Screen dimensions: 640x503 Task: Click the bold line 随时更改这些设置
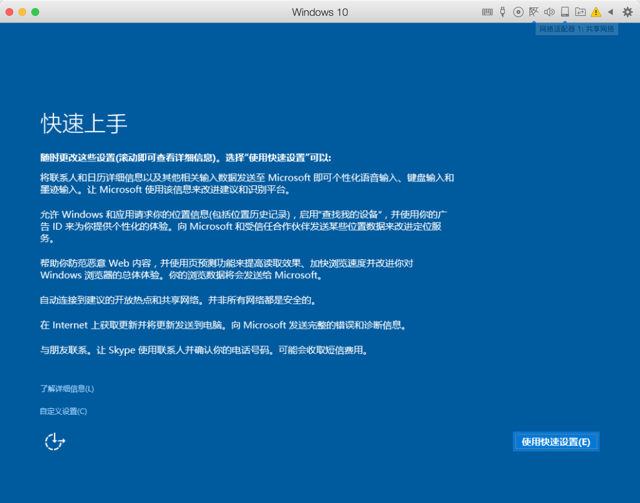pyautogui.click(x=186, y=158)
